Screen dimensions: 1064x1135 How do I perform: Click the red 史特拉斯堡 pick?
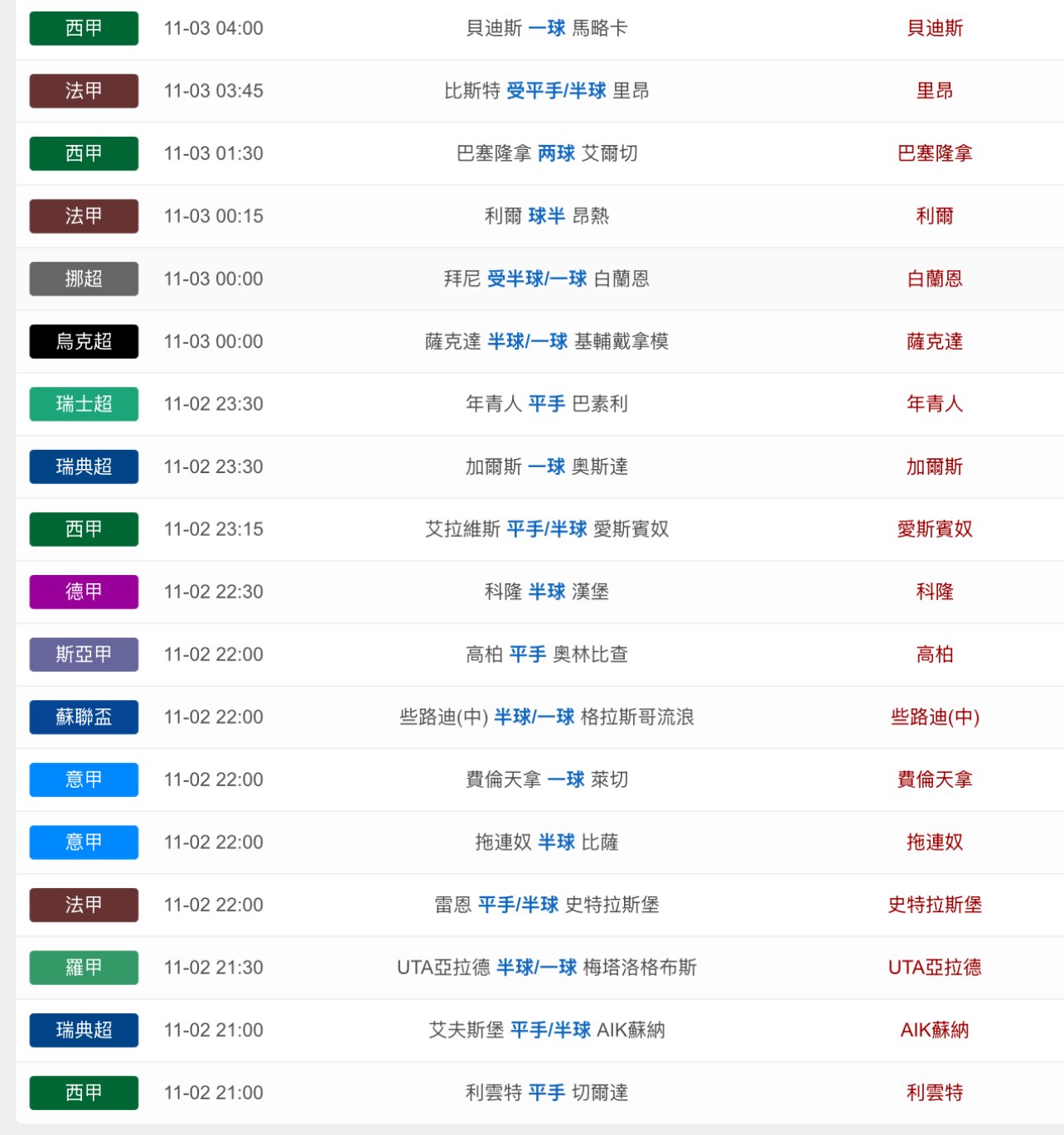[935, 905]
